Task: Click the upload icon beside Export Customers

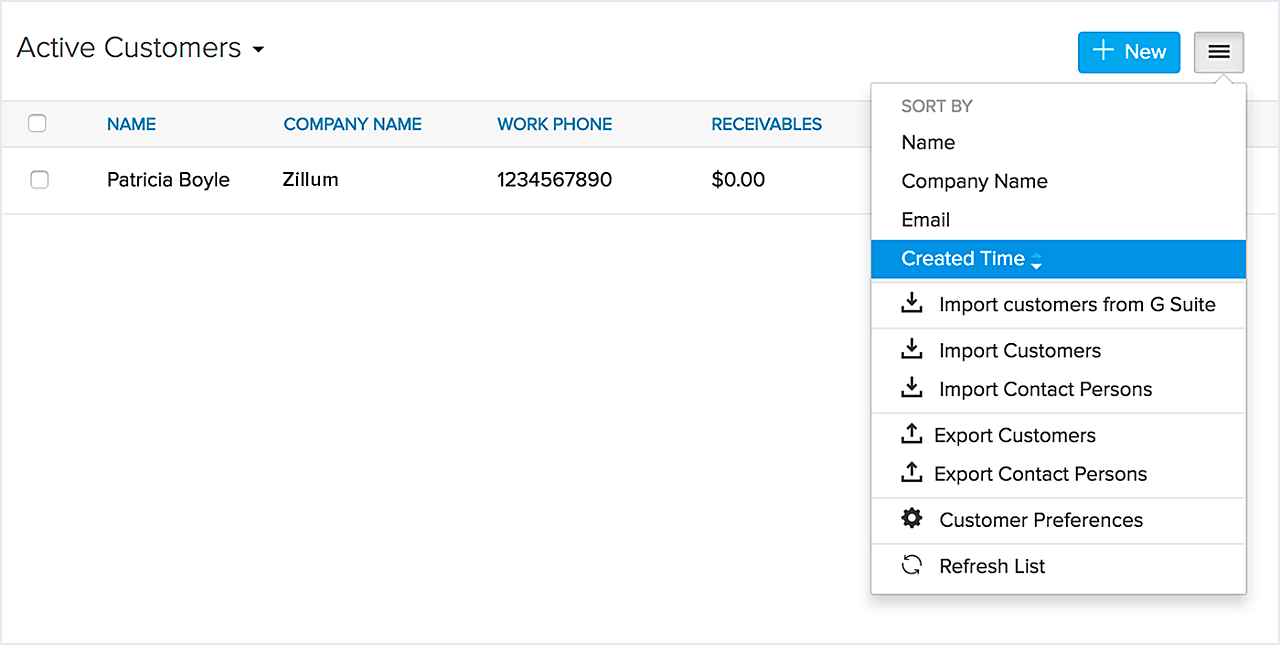Action: pos(911,434)
